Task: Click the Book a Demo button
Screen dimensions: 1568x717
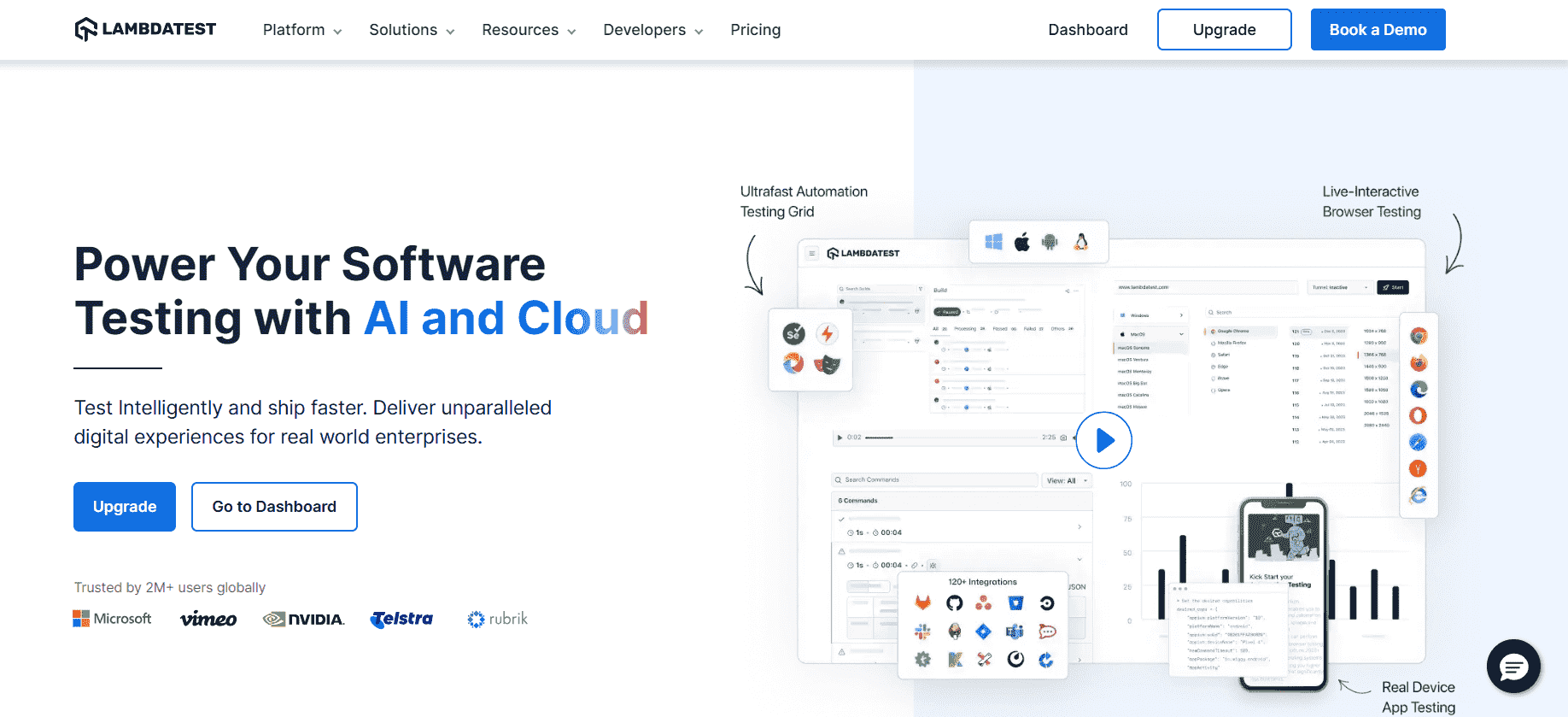Action: [1378, 30]
